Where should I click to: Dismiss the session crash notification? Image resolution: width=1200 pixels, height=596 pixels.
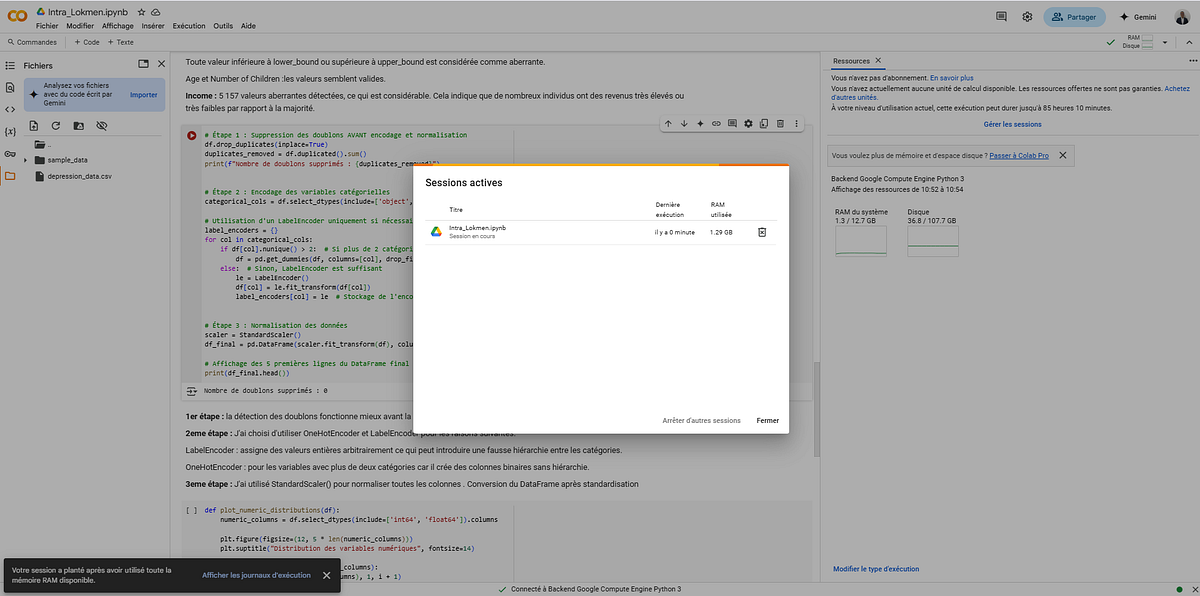pos(326,575)
